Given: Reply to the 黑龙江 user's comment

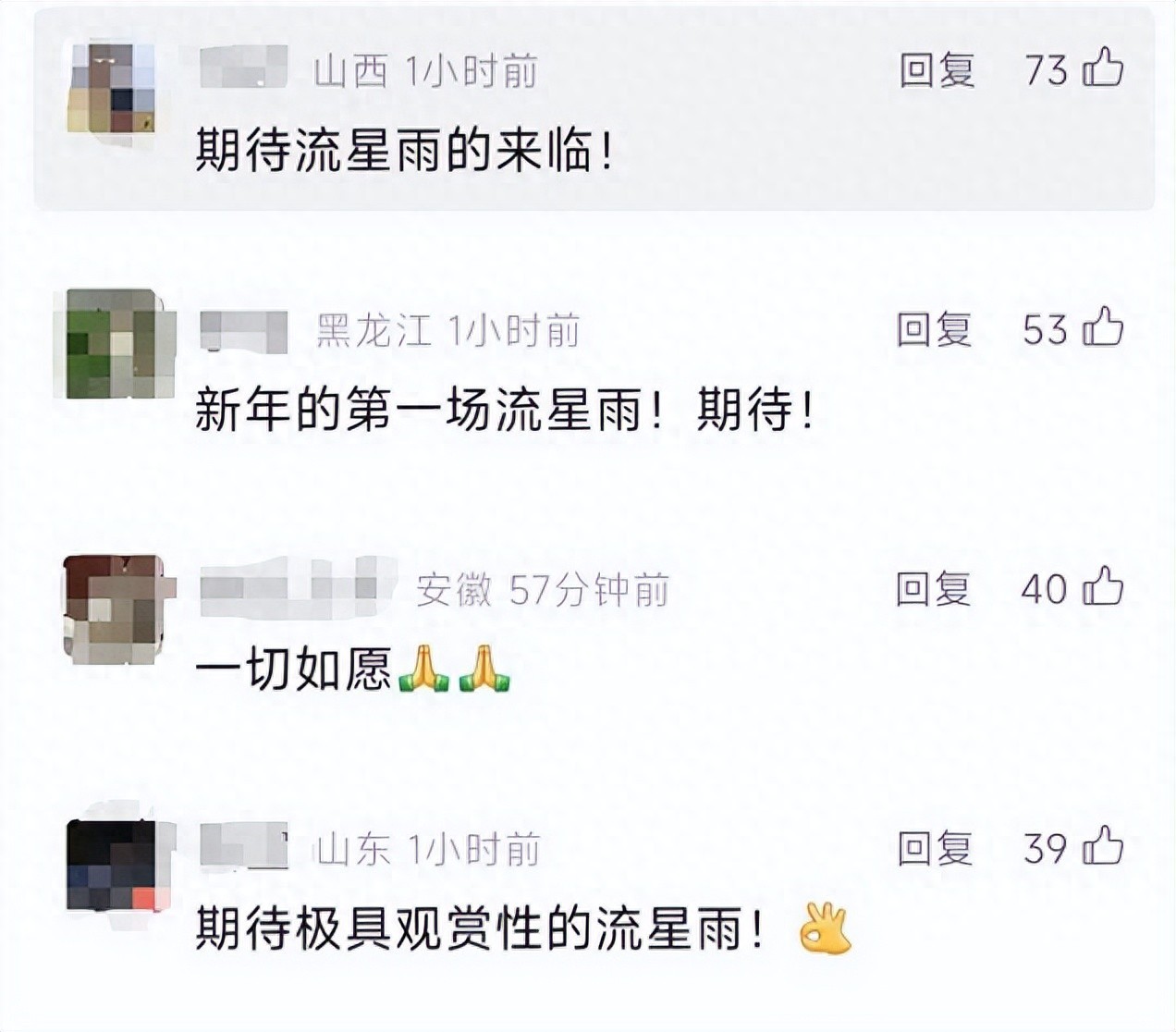Looking at the screenshot, I should (935, 330).
